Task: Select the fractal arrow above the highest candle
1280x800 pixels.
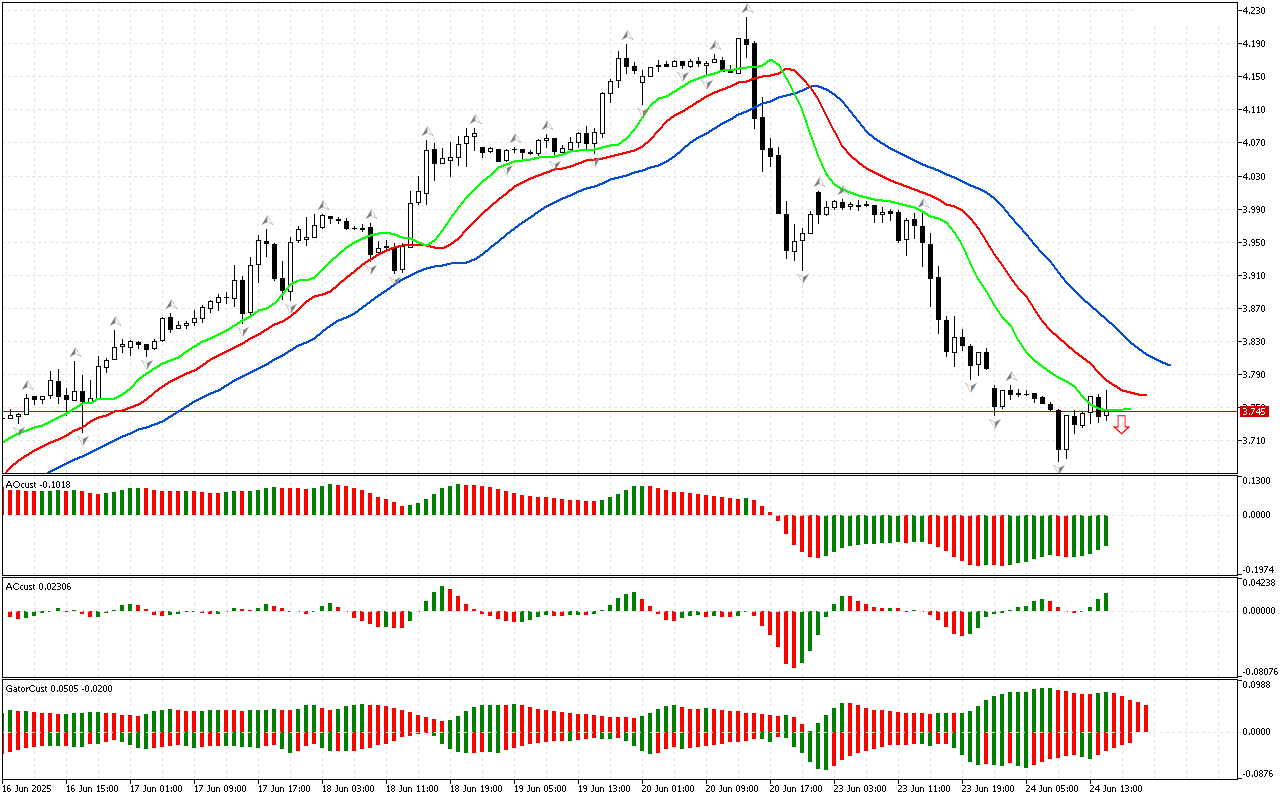Action: pos(746,9)
